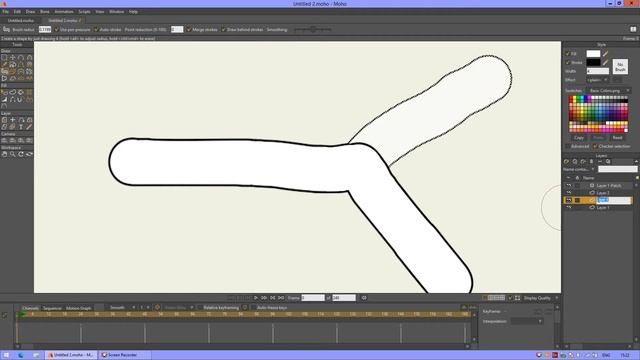Pick stroke color with eyedropper icon
The height and width of the screenshot is (360, 640).
[x=605, y=62]
